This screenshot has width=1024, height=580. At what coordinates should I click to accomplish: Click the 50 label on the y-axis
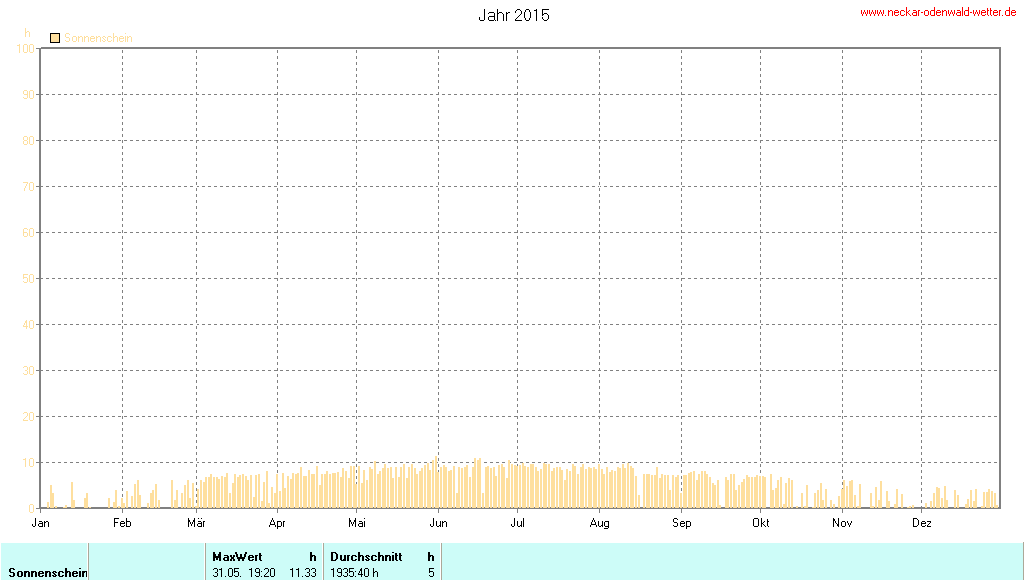[28, 278]
